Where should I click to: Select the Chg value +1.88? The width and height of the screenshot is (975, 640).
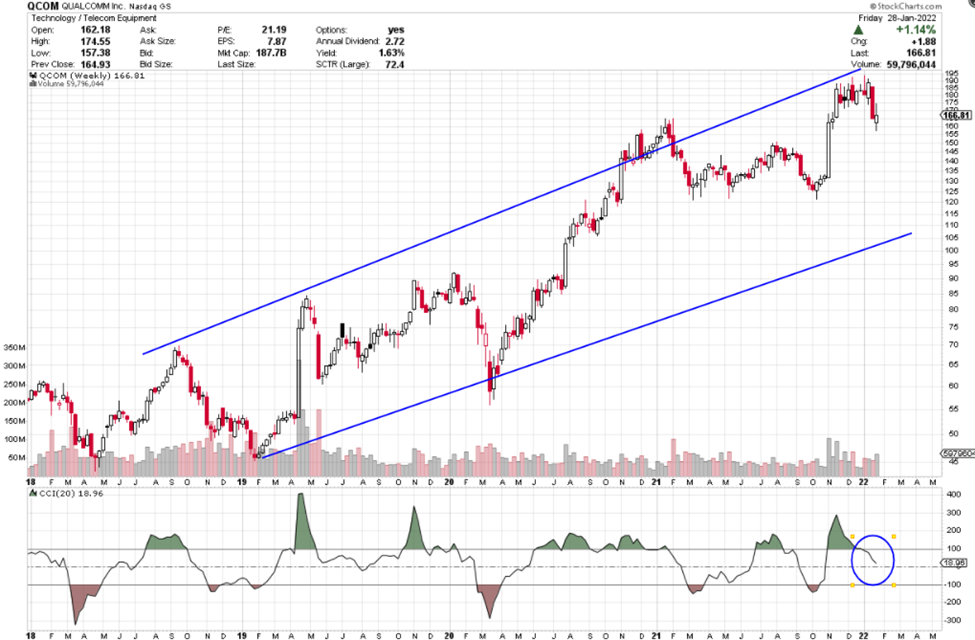(923, 41)
